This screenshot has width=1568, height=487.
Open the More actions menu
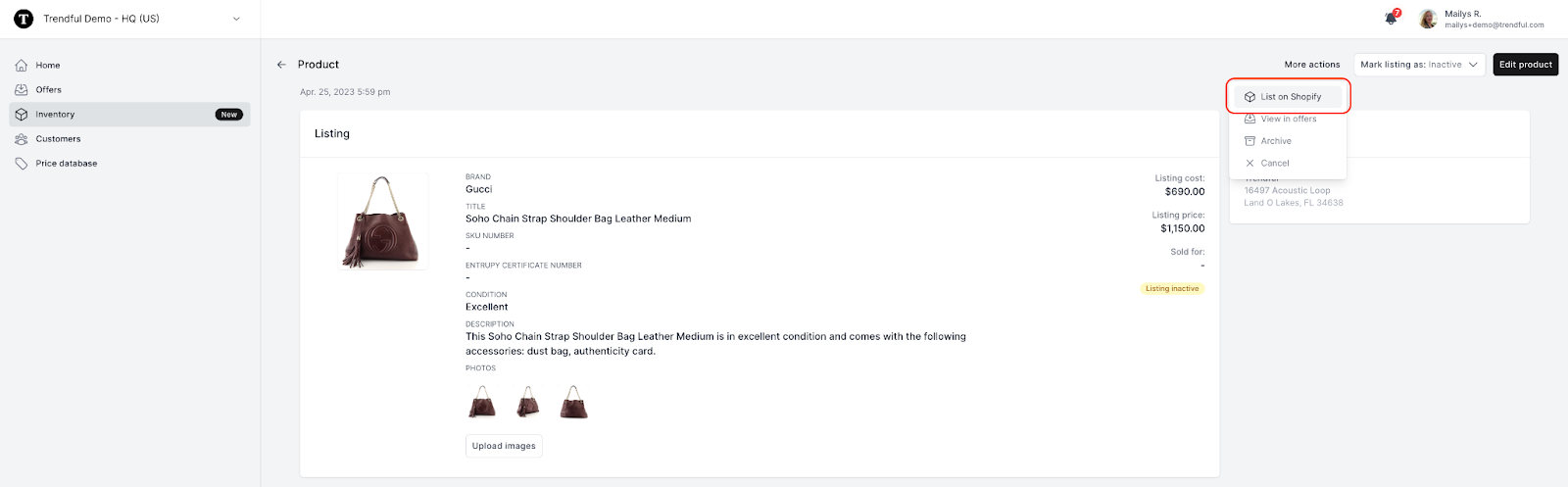(x=1312, y=65)
